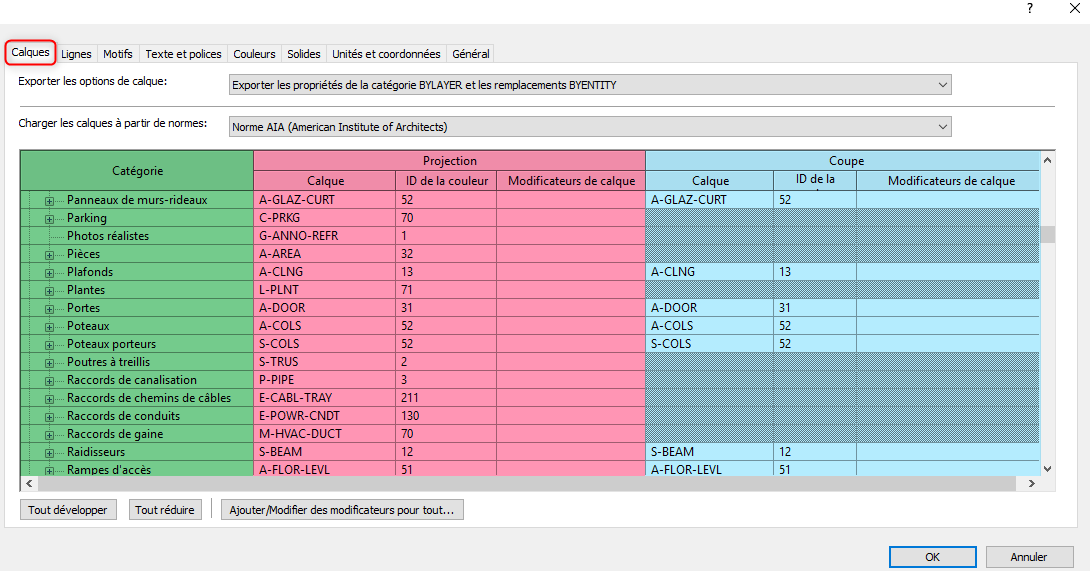Click the help question mark icon
1090x571 pixels.
1030,8
